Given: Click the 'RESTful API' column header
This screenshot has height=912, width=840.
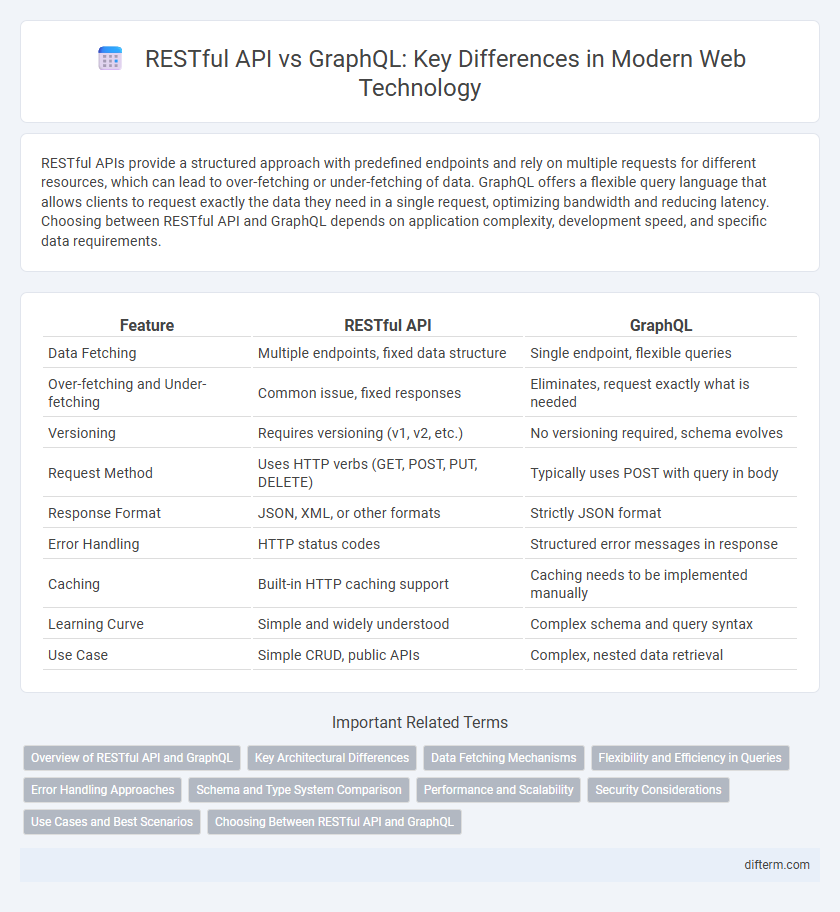Looking at the screenshot, I should pyautogui.click(x=388, y=325).
